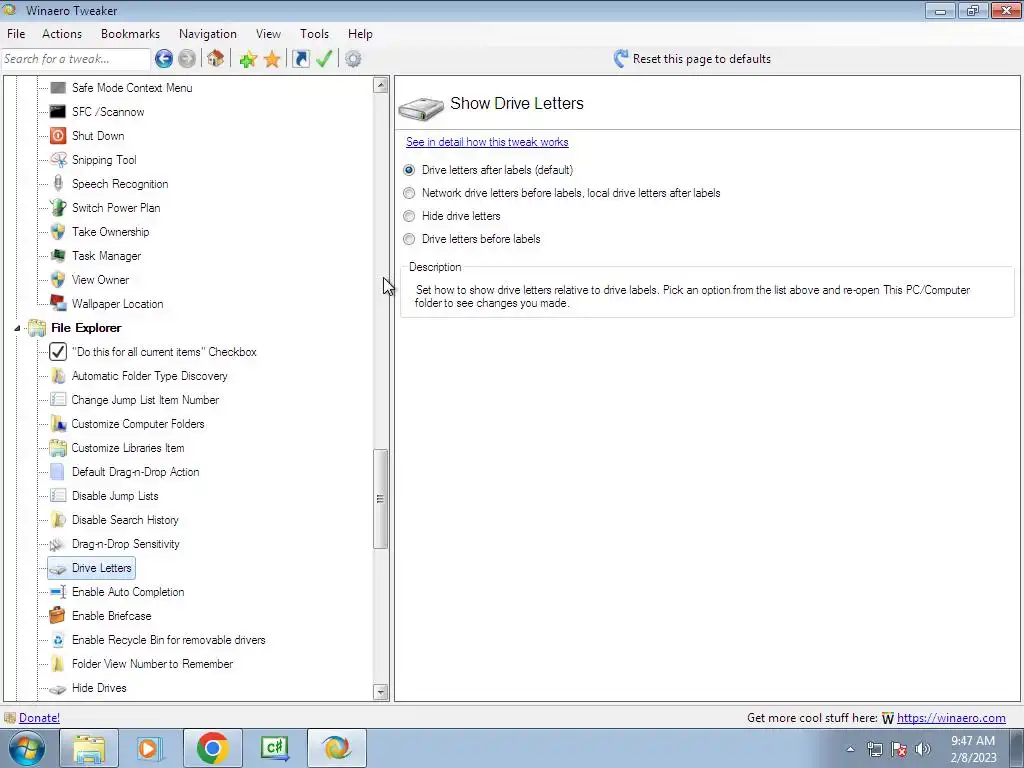
Task: Click the Drag-n-Drop Sensitivity icon
Action: tap(57, 544)
